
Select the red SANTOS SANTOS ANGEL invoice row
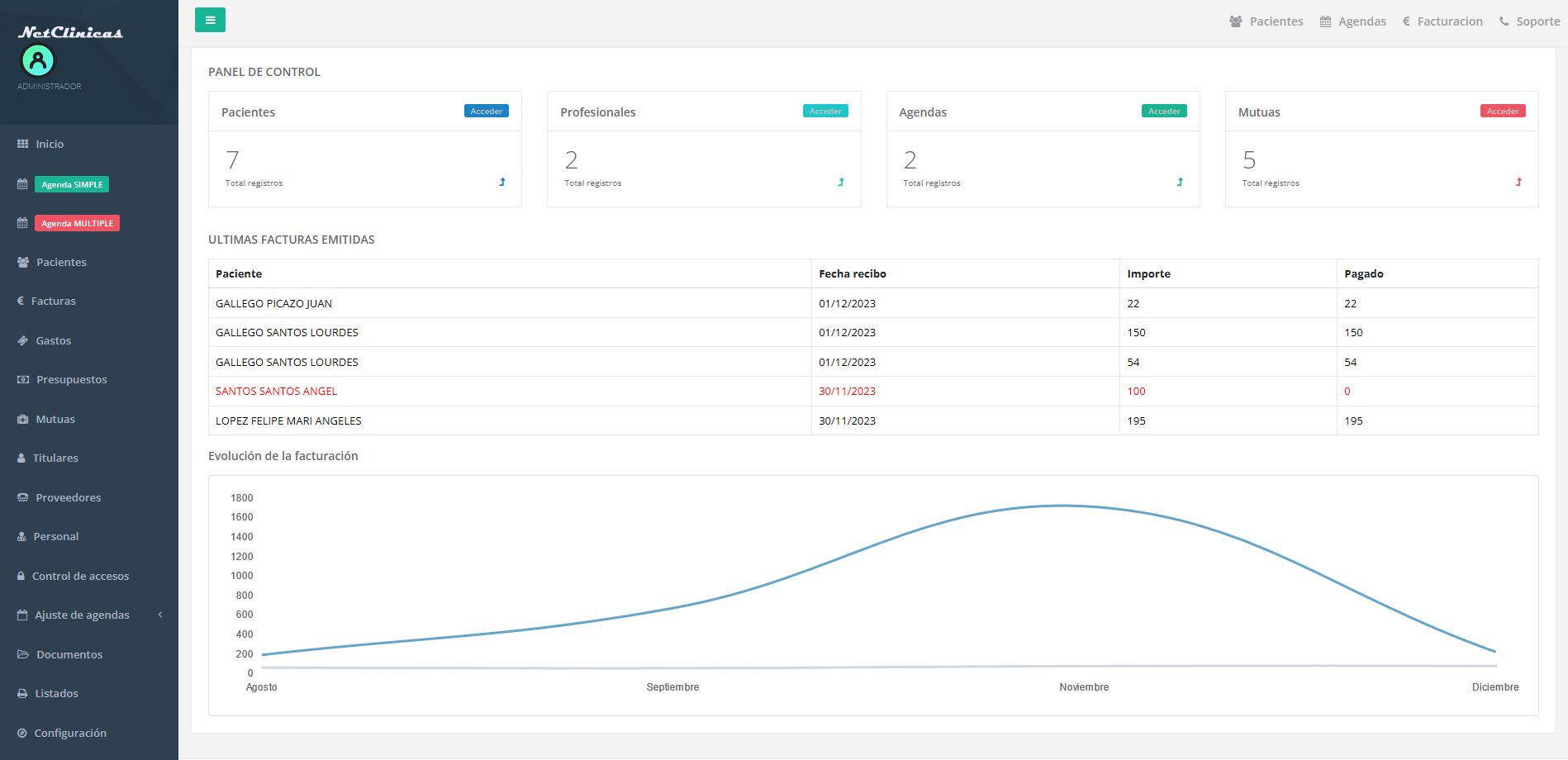click(276, 392)
